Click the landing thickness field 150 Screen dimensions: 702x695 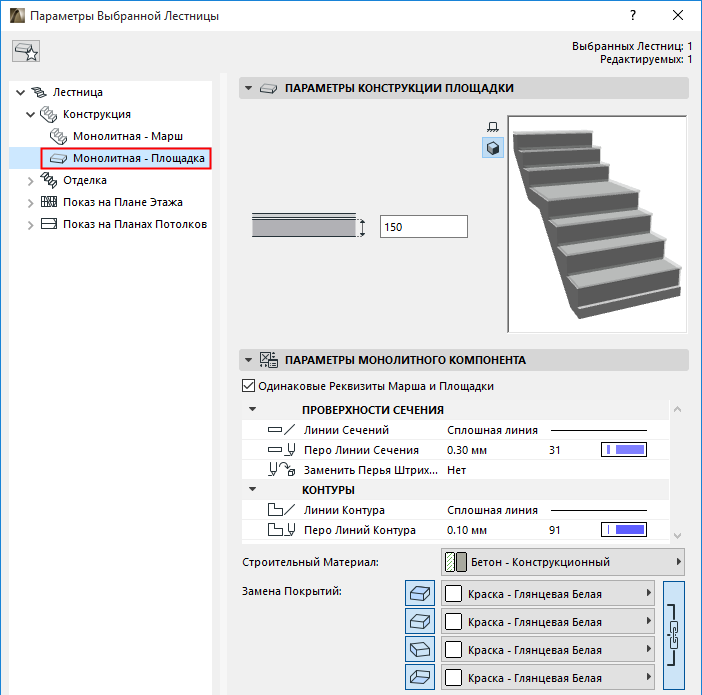424,227
